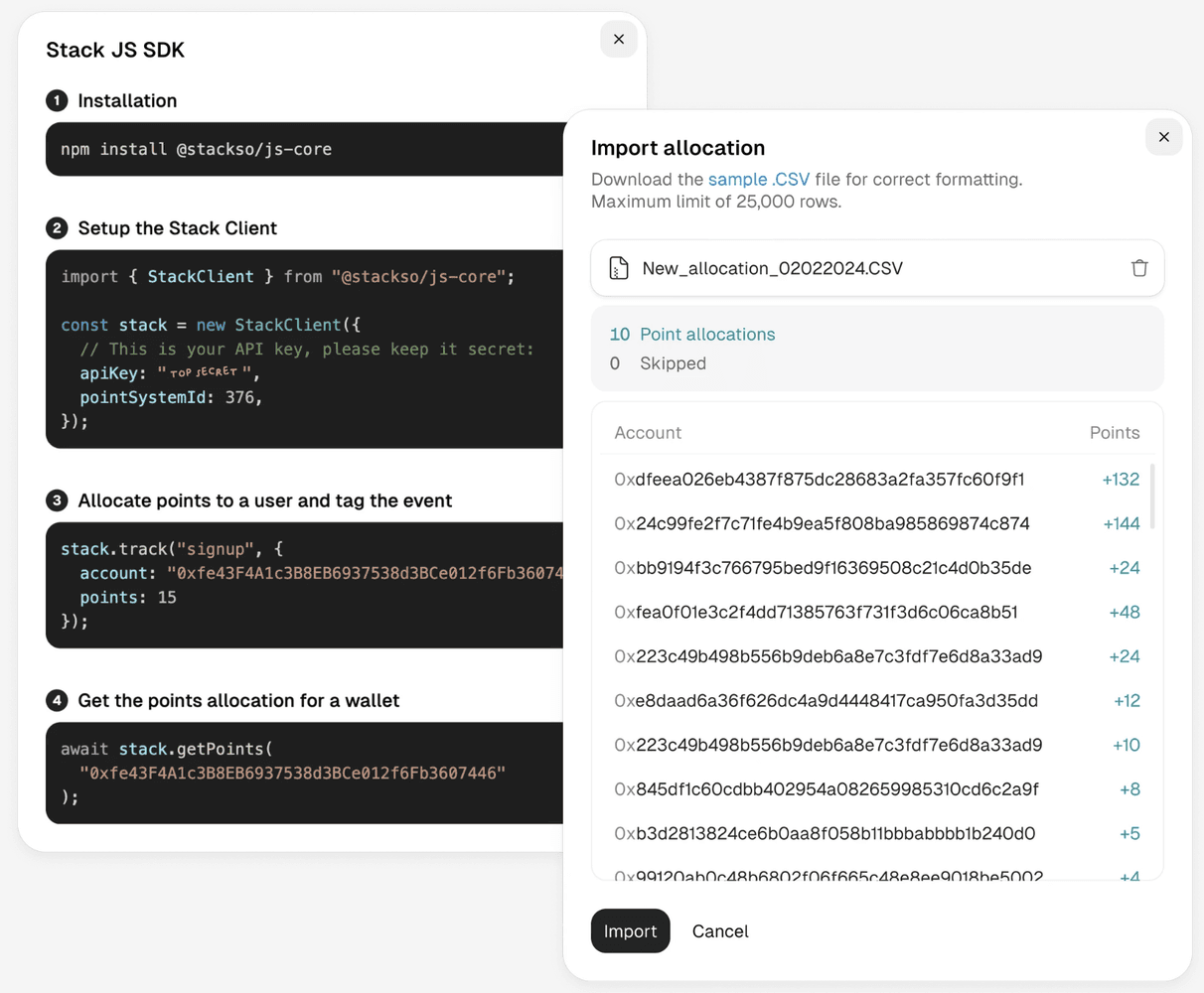
Task: Click the +5 points value
Action: pos(1129,834)
